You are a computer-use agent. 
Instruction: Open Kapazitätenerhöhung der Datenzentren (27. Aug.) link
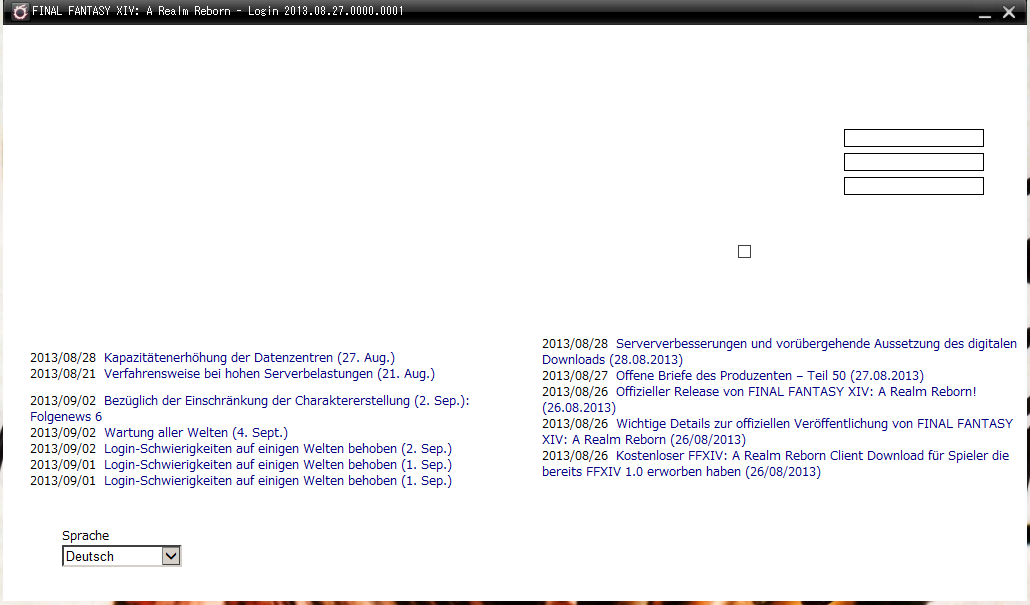click(250, 358)
